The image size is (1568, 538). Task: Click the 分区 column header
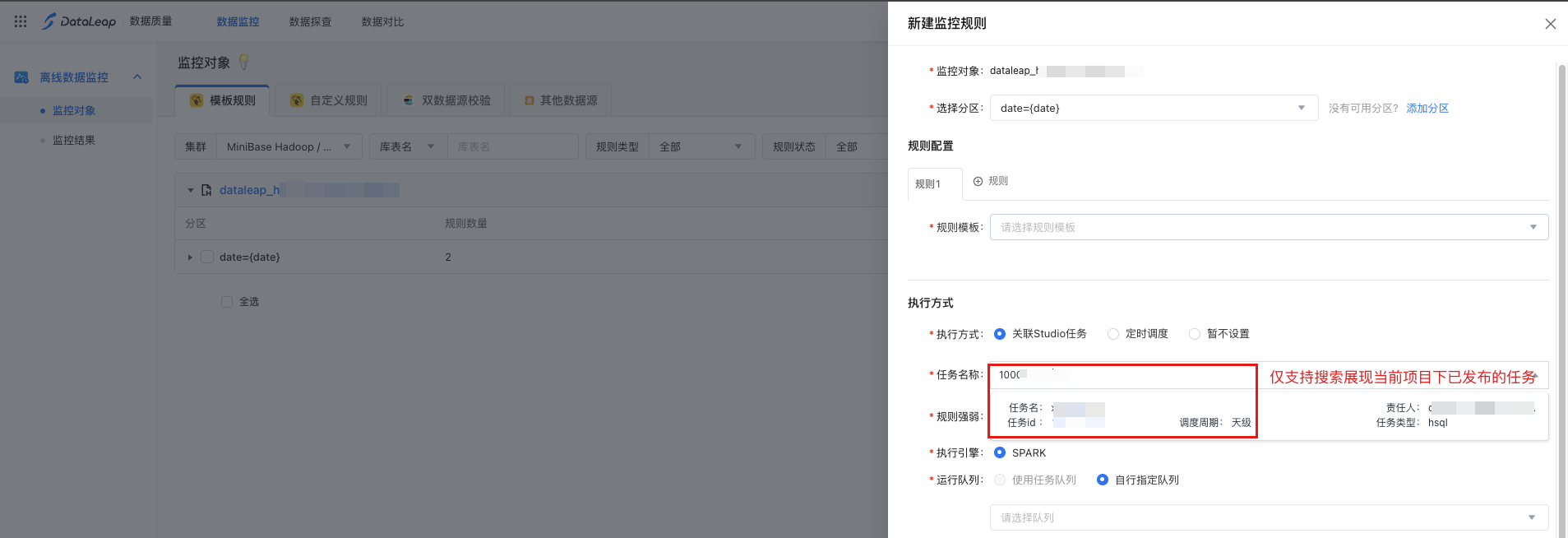(196, 224)
